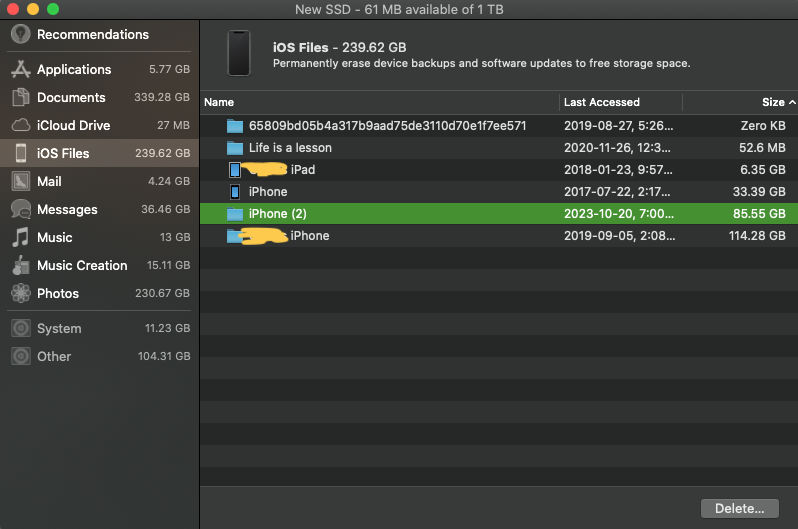This screenshot has width=798, height=529.
Task: Click the 2023-10-20 last accessed date
Action: pos(618,214)
